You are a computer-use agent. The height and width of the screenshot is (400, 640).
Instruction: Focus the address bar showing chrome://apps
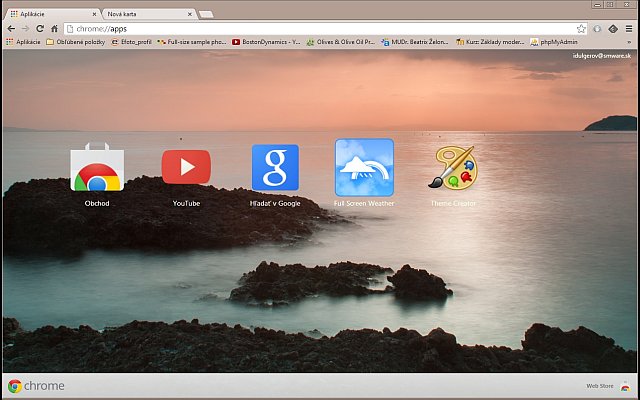pos(325,29)
